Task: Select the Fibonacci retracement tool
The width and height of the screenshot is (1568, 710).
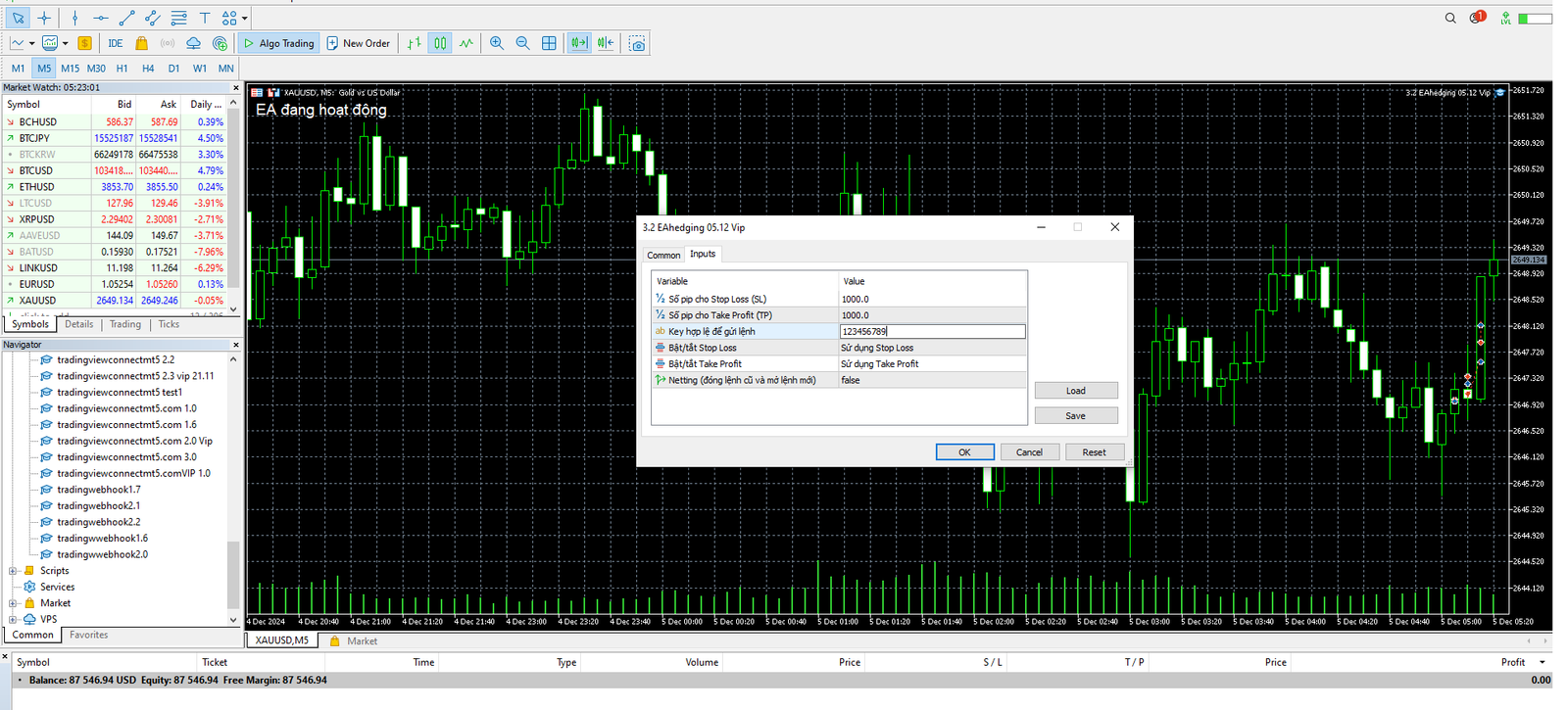Action: click(178, 18)
